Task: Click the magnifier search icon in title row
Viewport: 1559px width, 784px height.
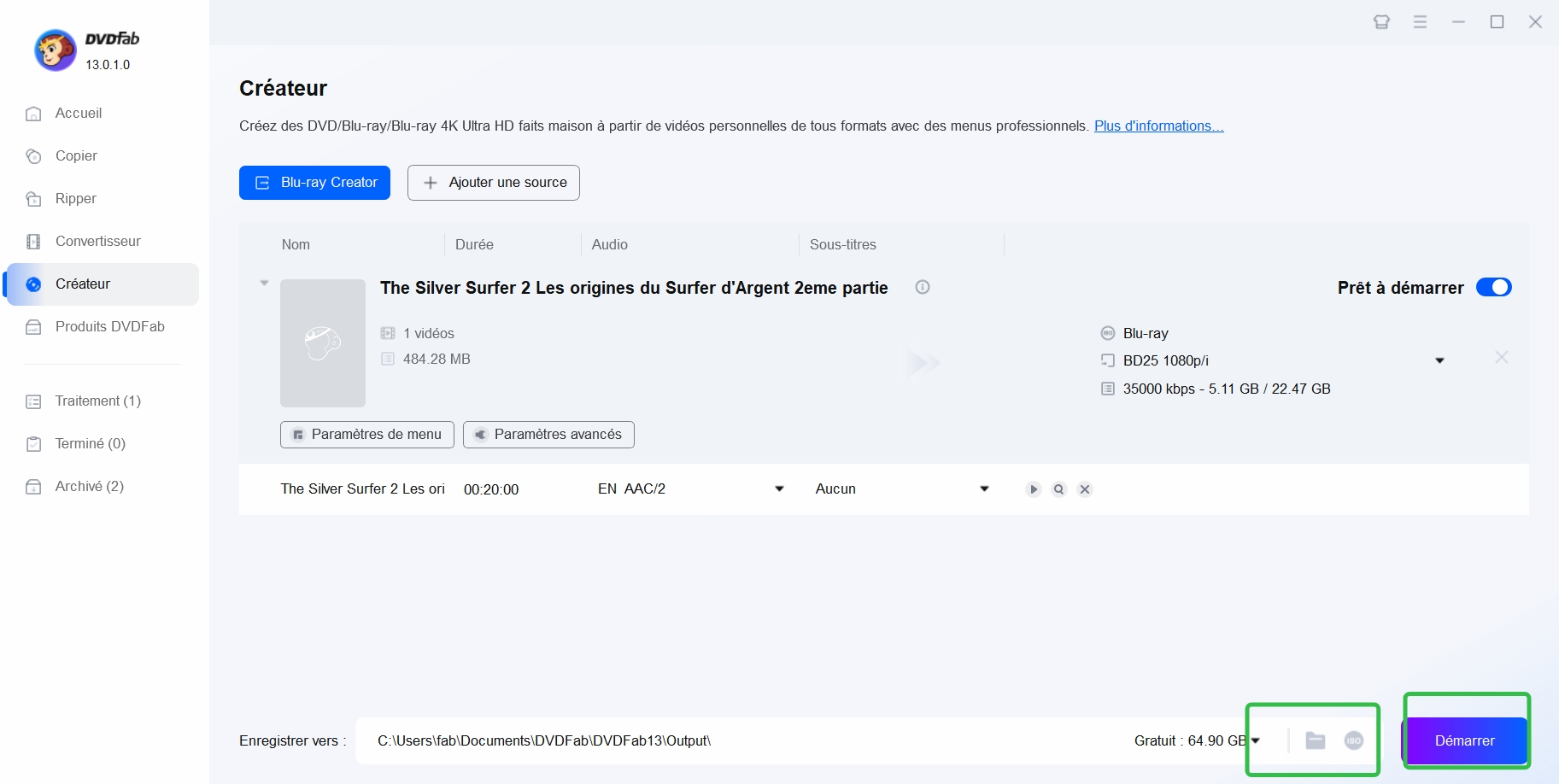Action: pos(1059,489)
